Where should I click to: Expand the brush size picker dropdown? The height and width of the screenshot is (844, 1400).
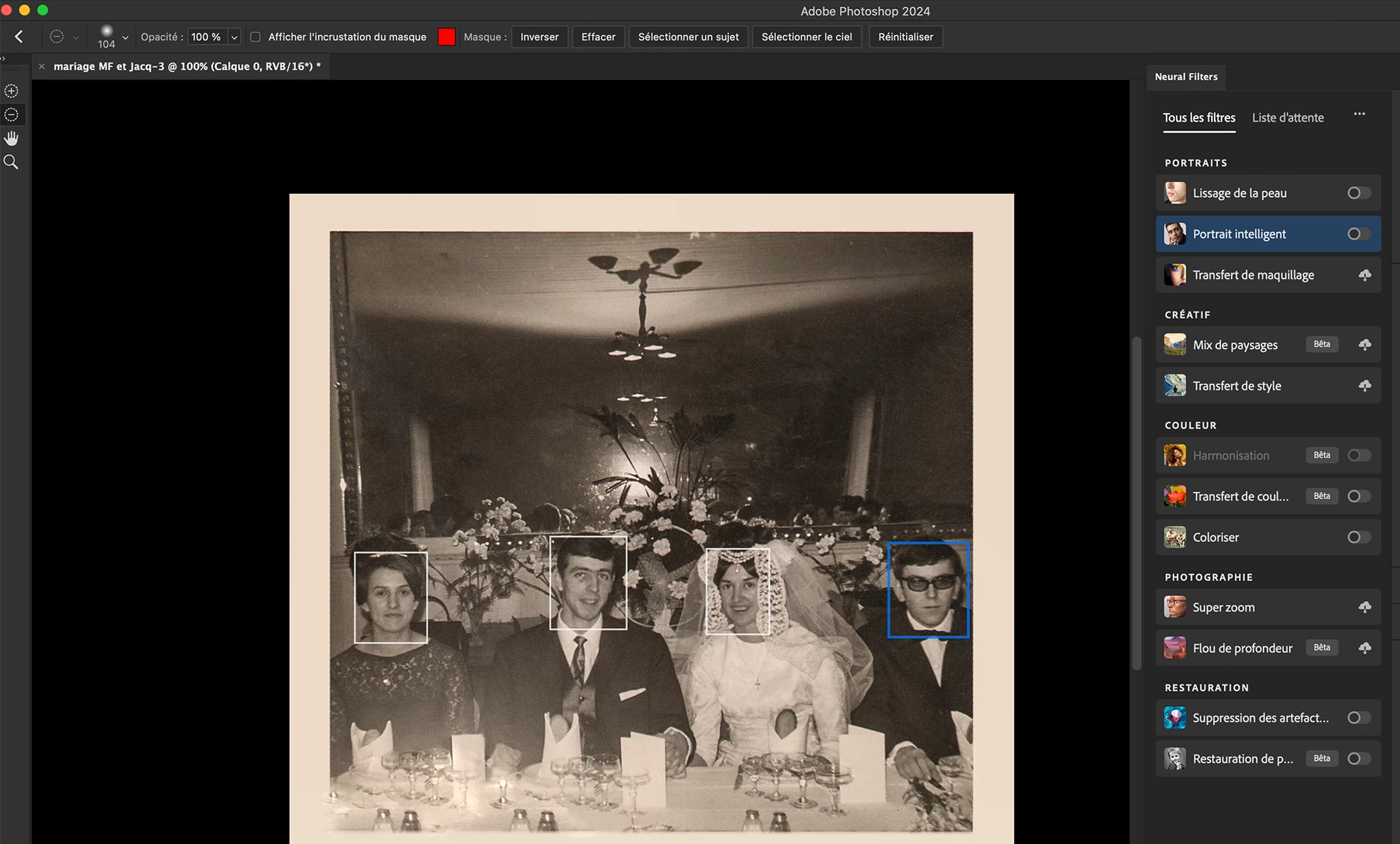(x=125, y=37)
